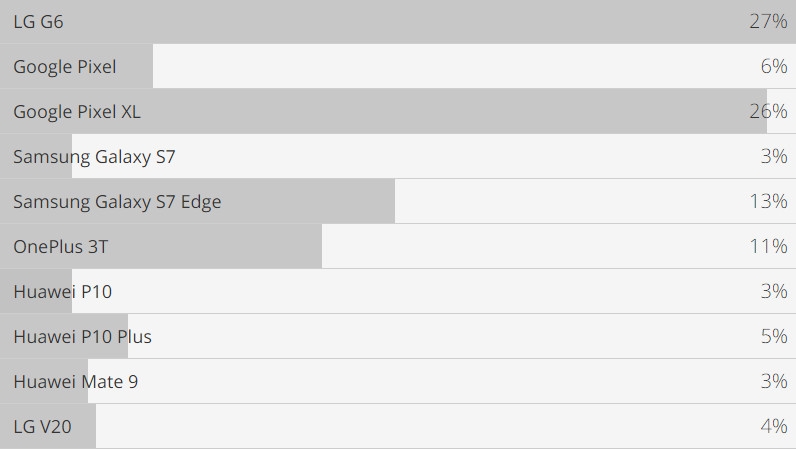Image resolution: width=796 pixels, height=449 pixels.
Task: Click the Samsung Galaxy S7 label
Action: coord(94,157)
